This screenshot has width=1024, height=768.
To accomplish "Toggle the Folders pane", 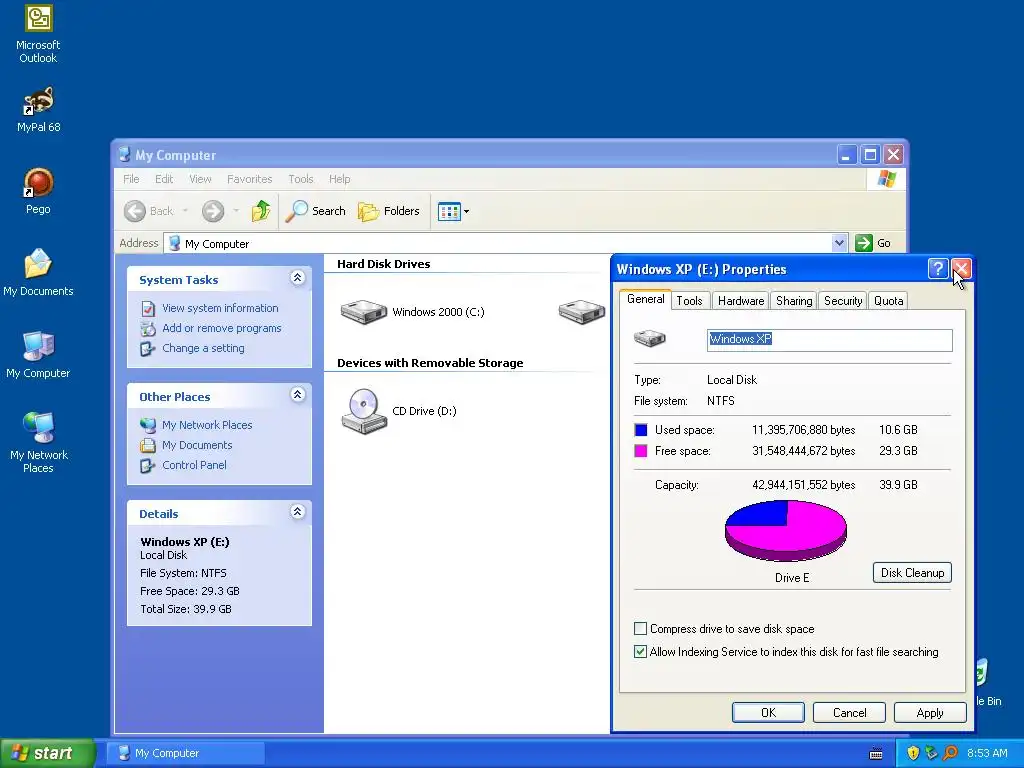I will point(389,211).
